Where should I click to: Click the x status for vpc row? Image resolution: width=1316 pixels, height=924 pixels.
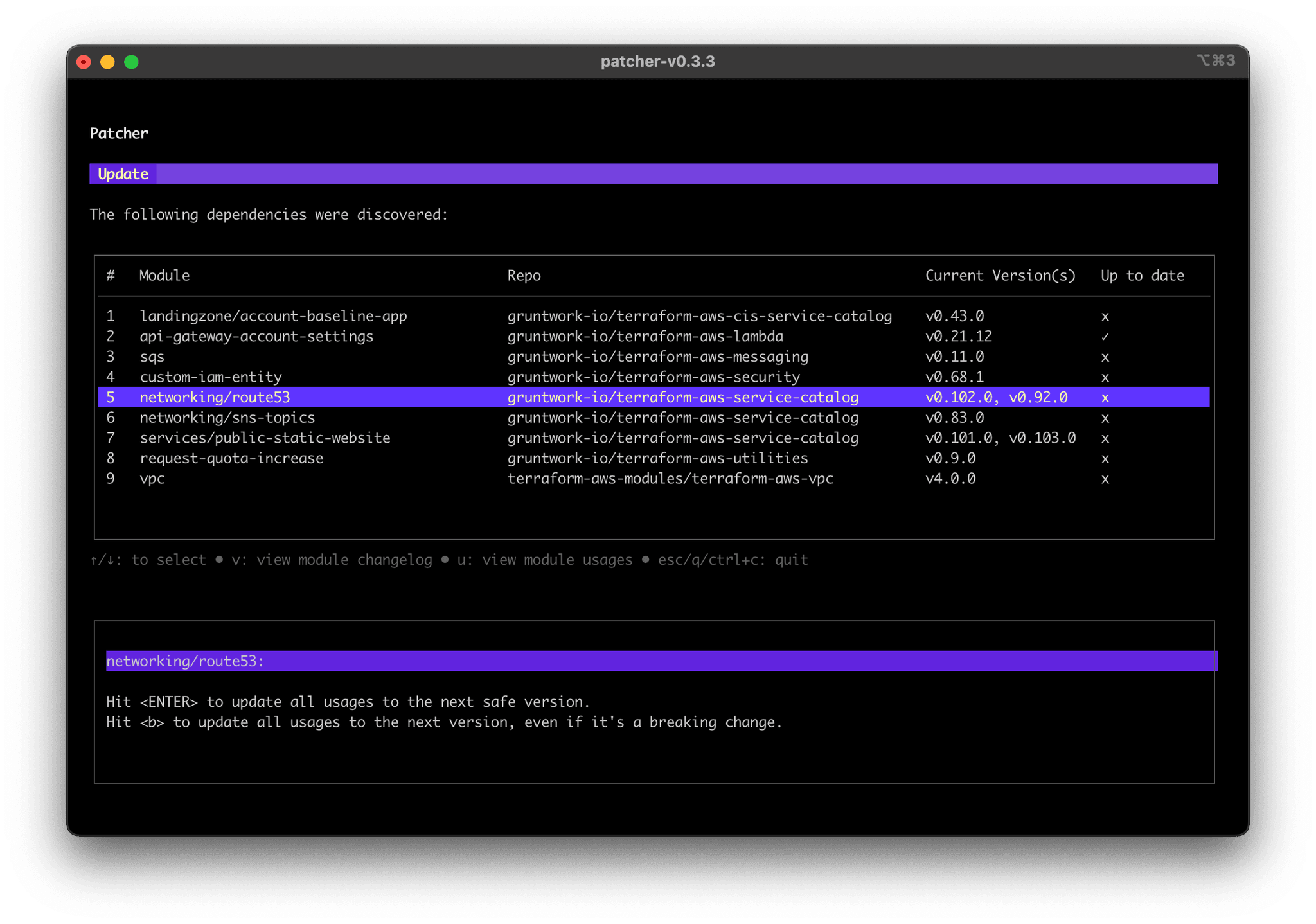(1105, 479)
